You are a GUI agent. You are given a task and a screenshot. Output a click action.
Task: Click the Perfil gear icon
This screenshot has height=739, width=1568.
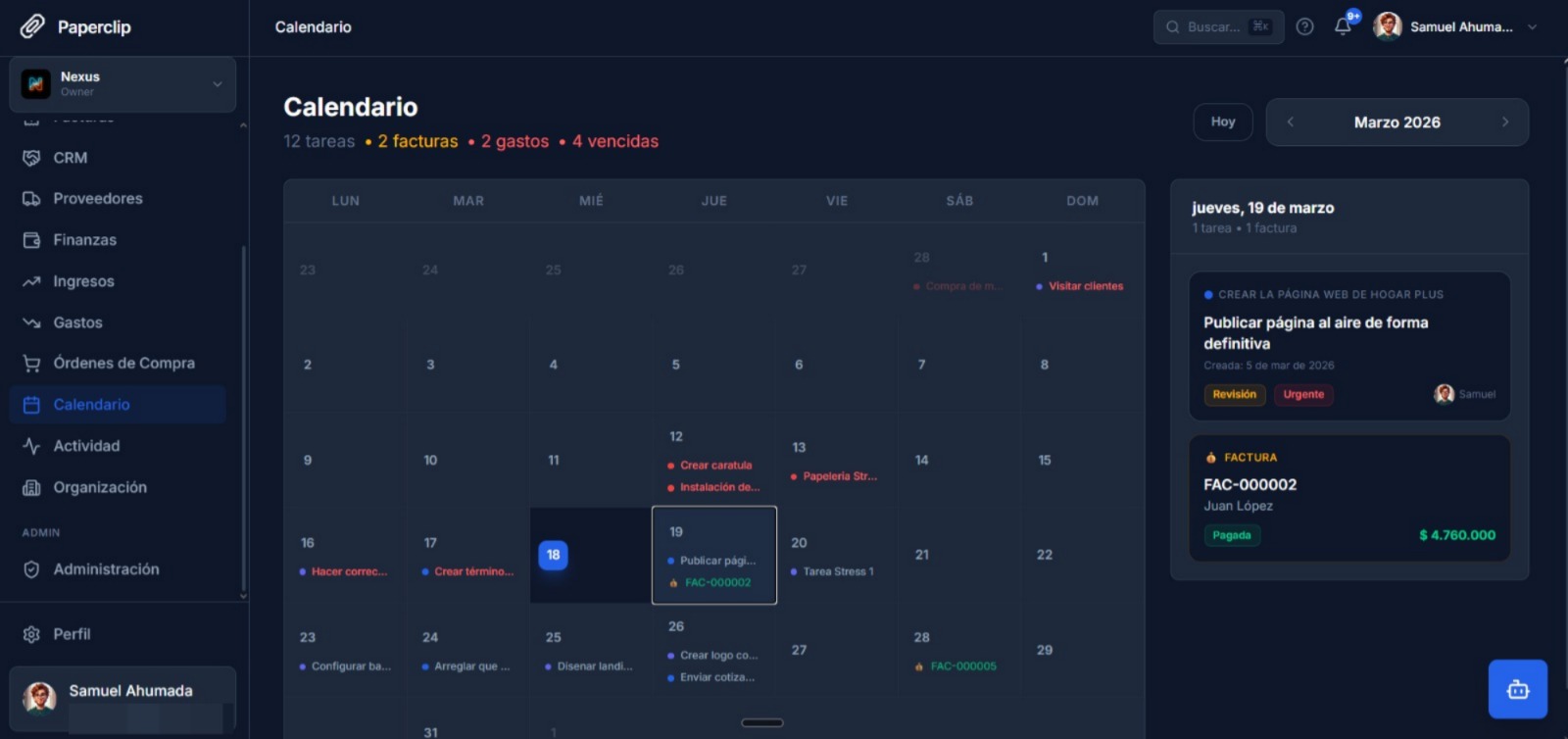pyautogui.click(x=31, y=634)
